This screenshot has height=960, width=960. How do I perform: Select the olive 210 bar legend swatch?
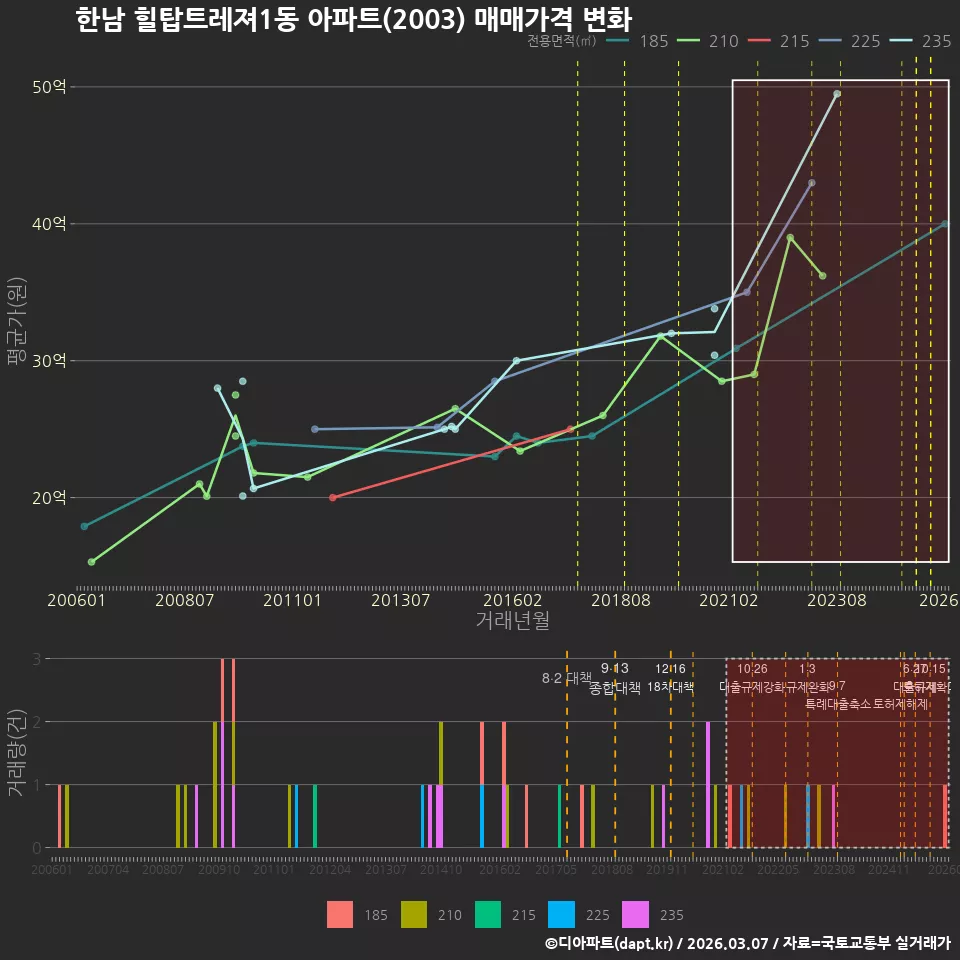(x=414, y=915)
